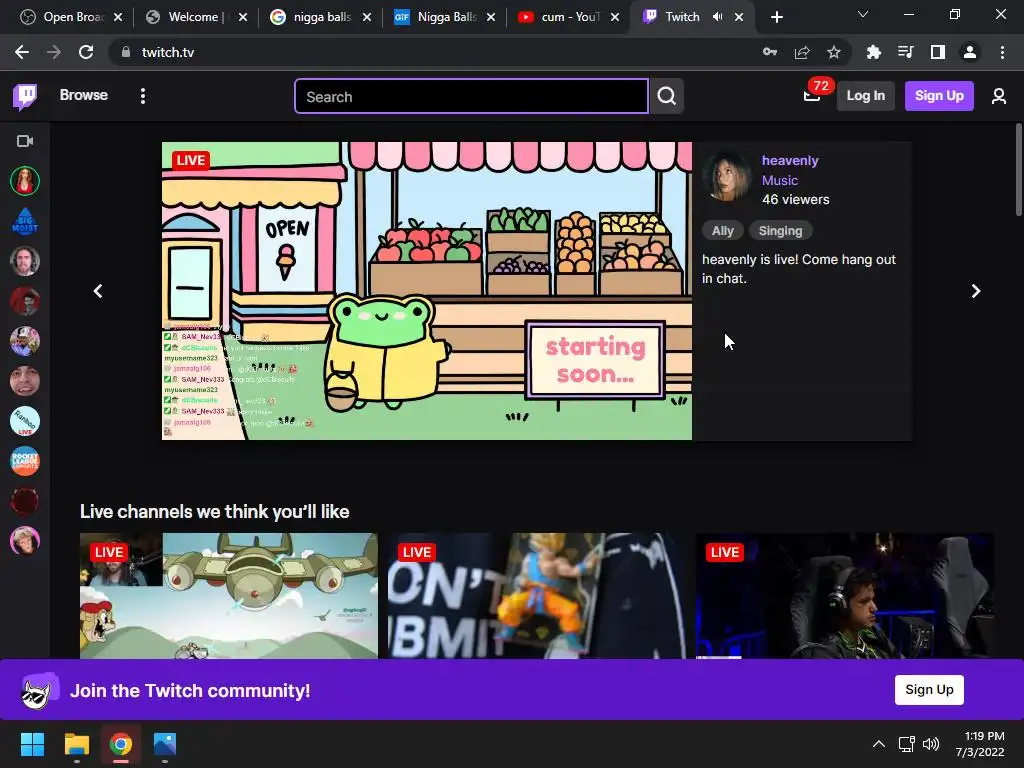The image size is (1024, 768).
Task: Show the previous featured stream in carousel
Action: pos(98,291)
